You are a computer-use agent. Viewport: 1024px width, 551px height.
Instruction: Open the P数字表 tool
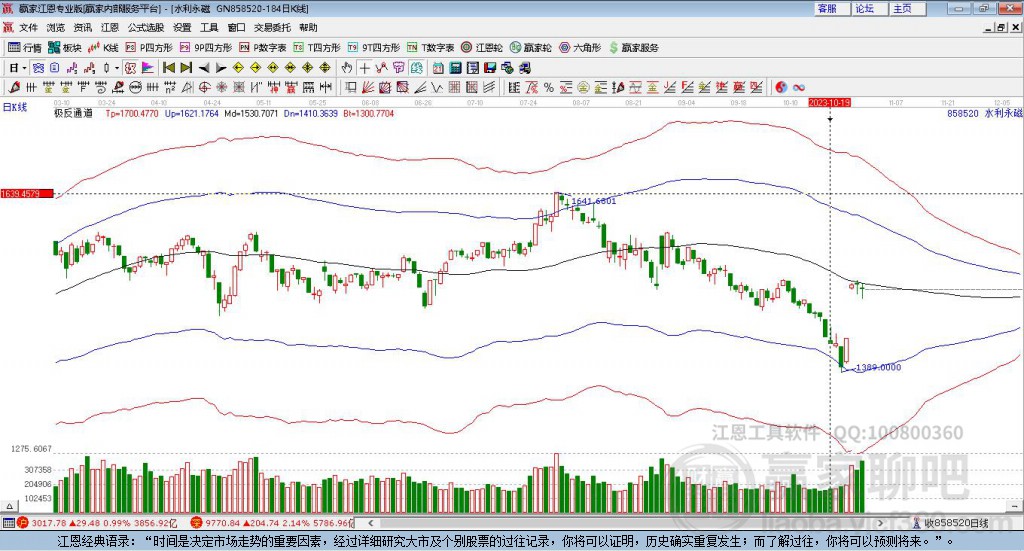pyautogui.click(x=263, y=48)
